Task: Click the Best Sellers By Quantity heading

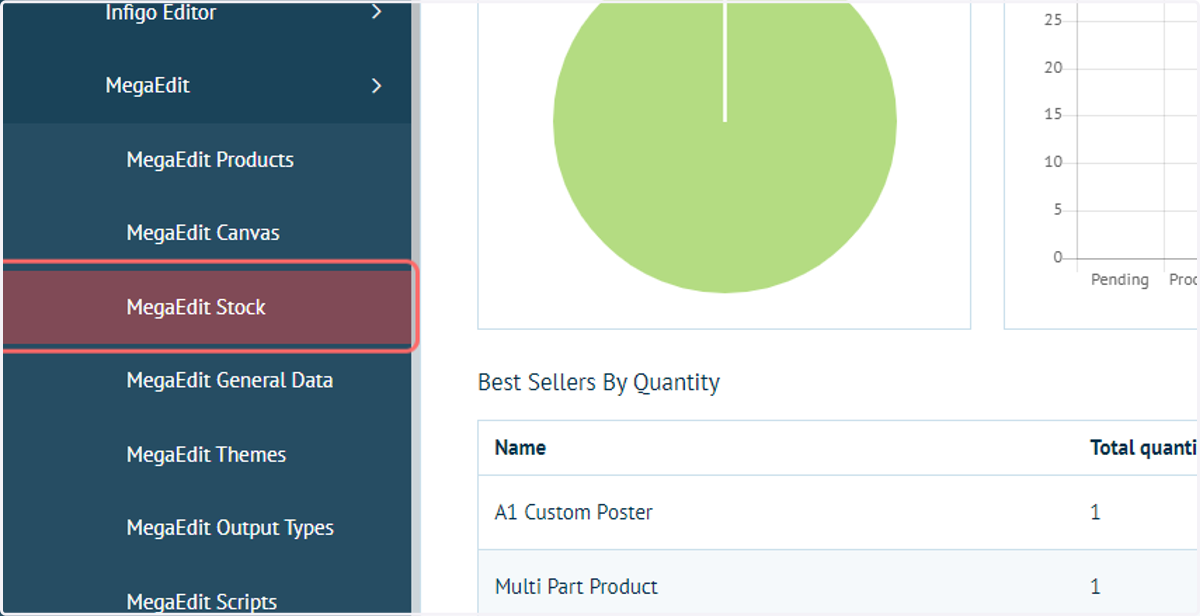Action: pos(599,382)
